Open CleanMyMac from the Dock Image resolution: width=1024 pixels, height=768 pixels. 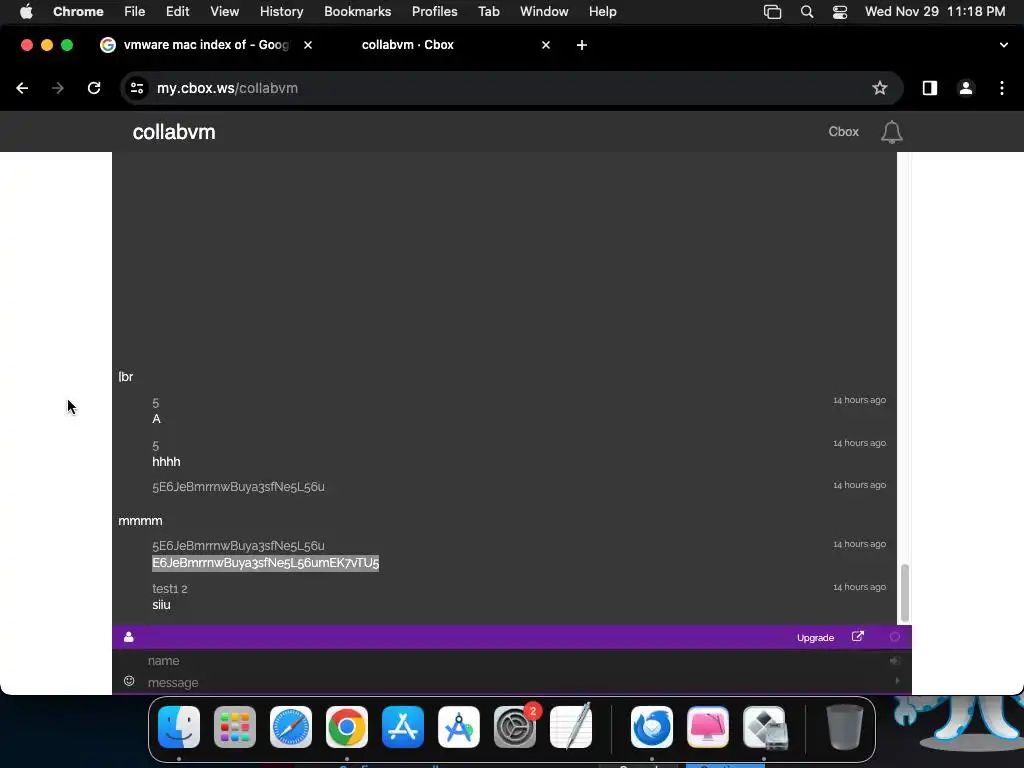708,727
